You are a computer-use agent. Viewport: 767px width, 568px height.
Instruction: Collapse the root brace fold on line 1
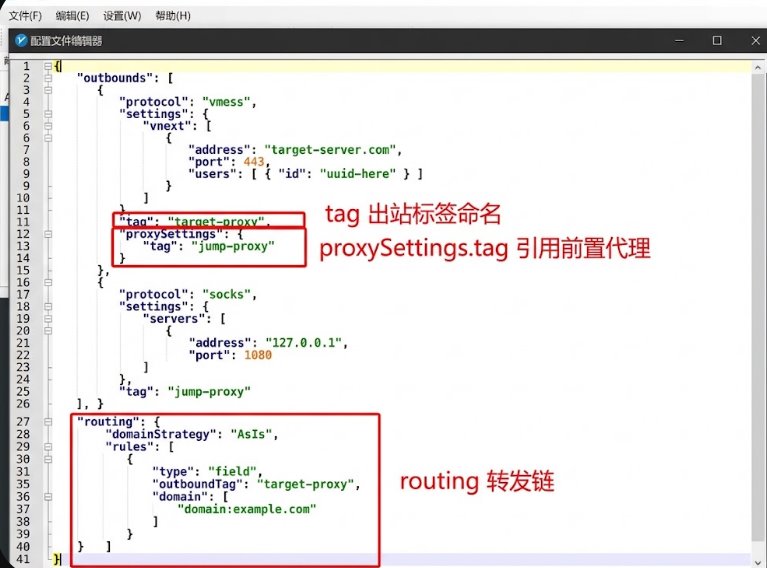pos(48,66)
